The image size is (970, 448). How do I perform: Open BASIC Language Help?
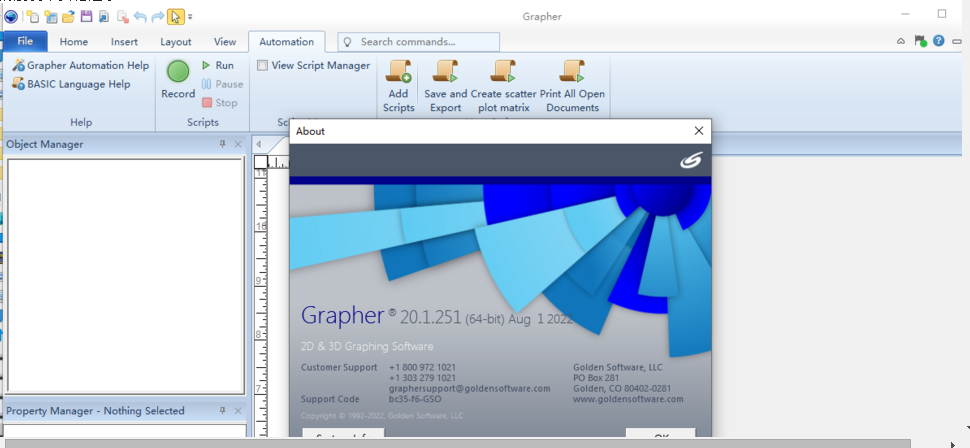[71, 84]
